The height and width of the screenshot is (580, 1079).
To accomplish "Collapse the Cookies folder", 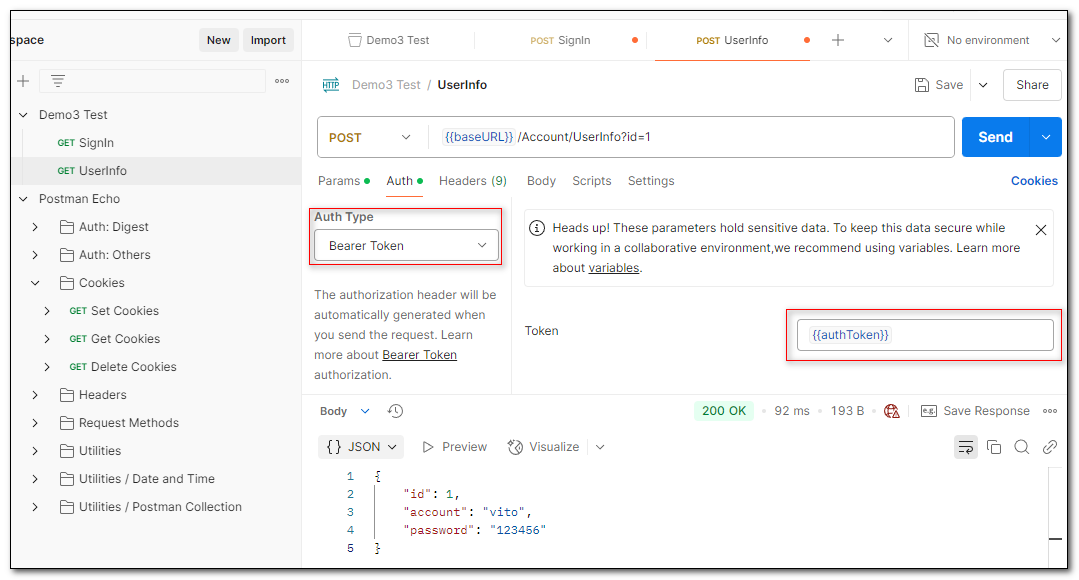I will (35, 283).
